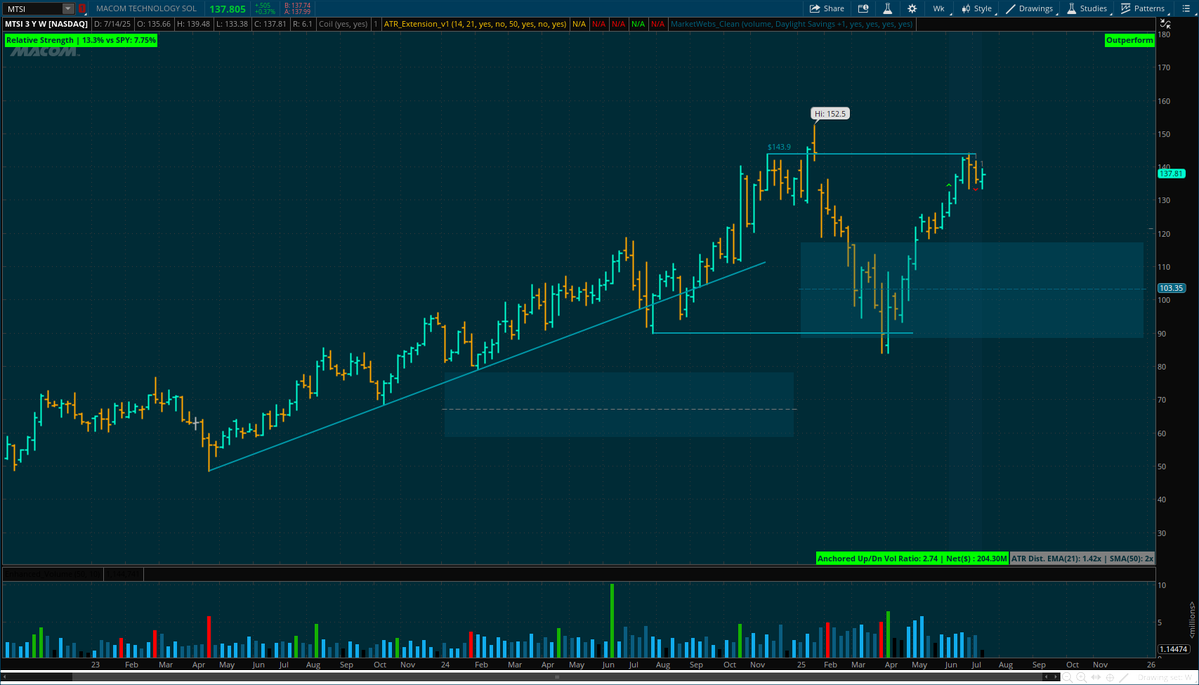Viewport: 1199px width, 685px height.
Task: Click the MTSI symbol input field
Action: point(32,8)
